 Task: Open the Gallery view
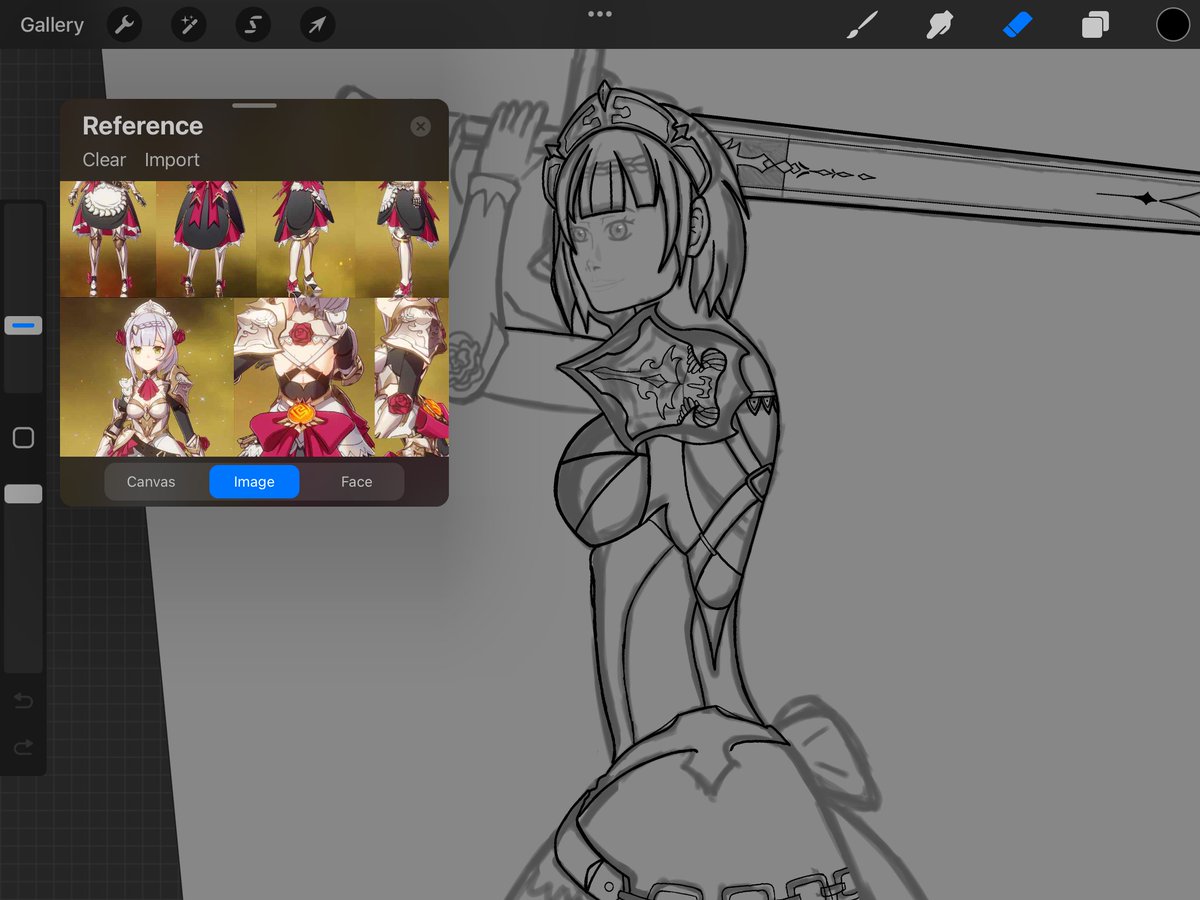point(52,25)
